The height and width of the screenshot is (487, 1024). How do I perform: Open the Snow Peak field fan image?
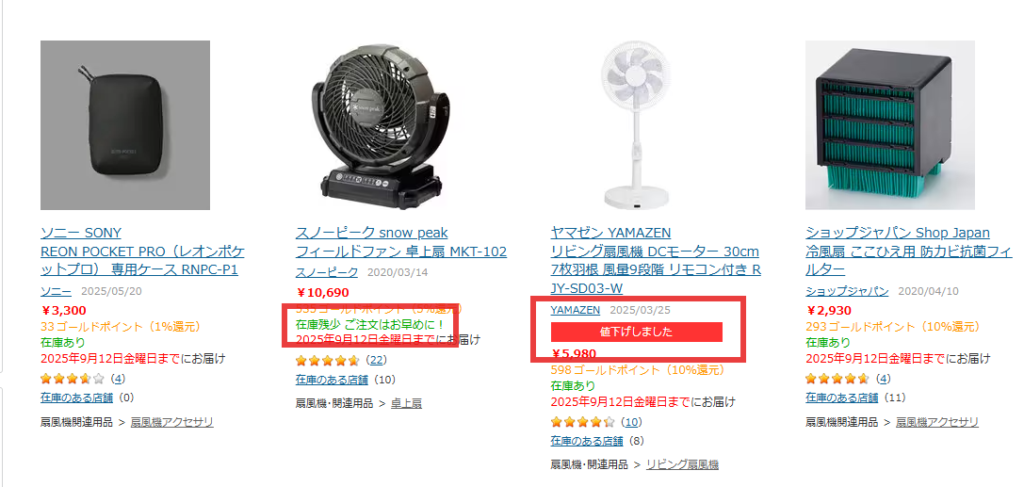coord(380,125)
